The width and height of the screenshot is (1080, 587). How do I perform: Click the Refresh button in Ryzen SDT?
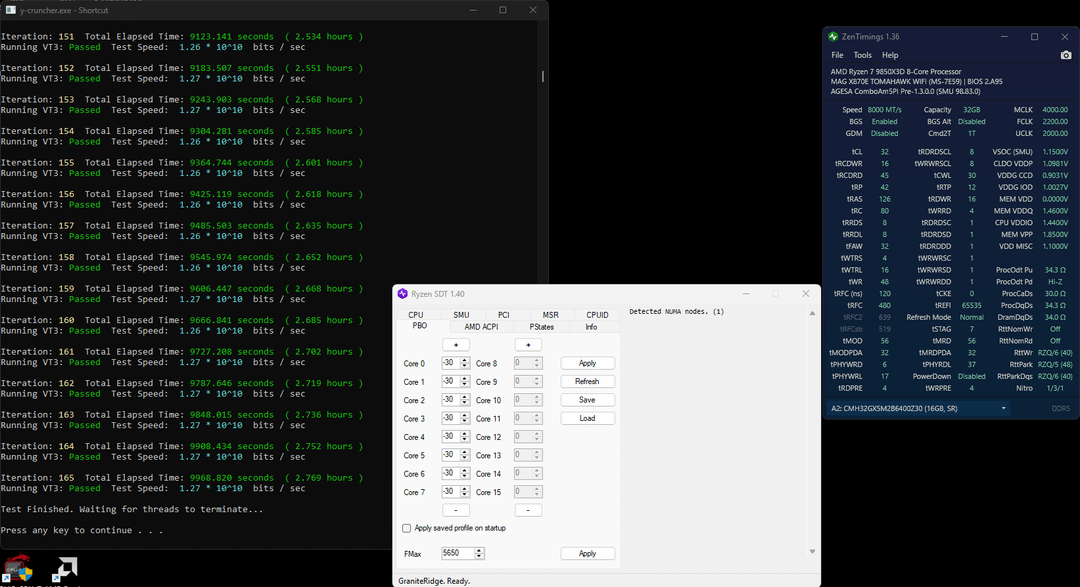[x=587, y=382]
